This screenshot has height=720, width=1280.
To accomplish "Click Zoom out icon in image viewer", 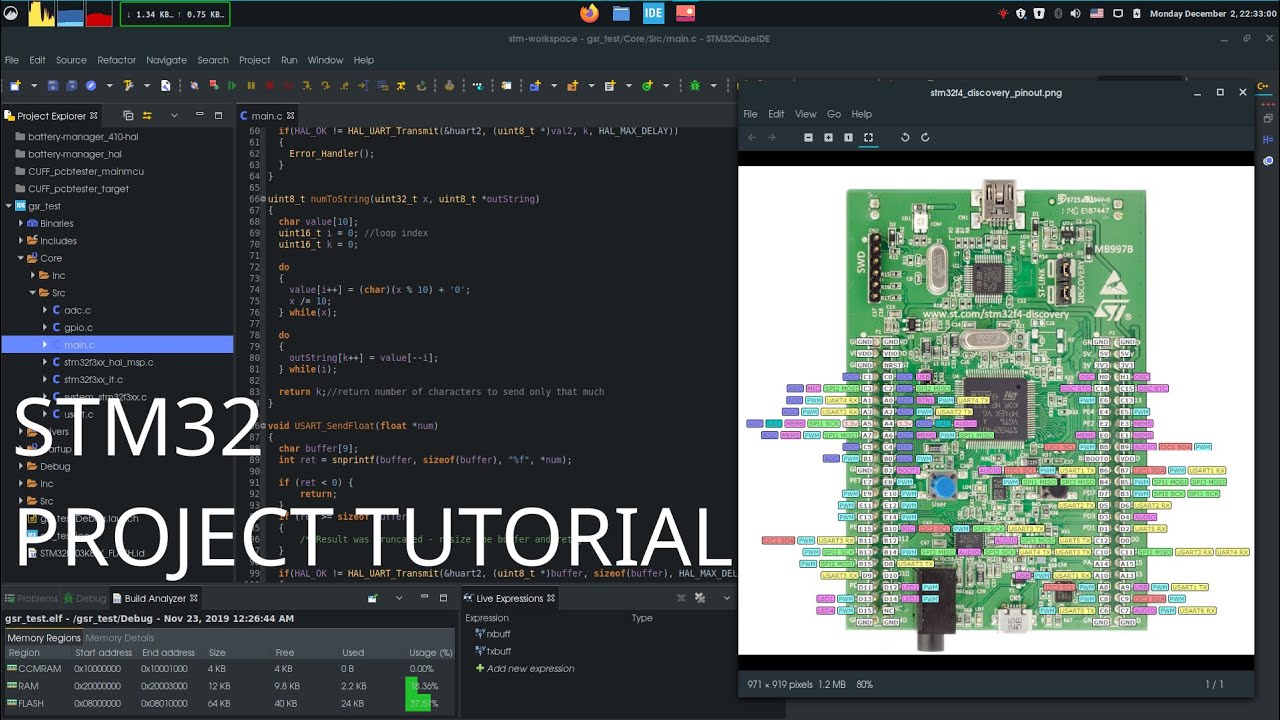I will click(x=808, y=137).
